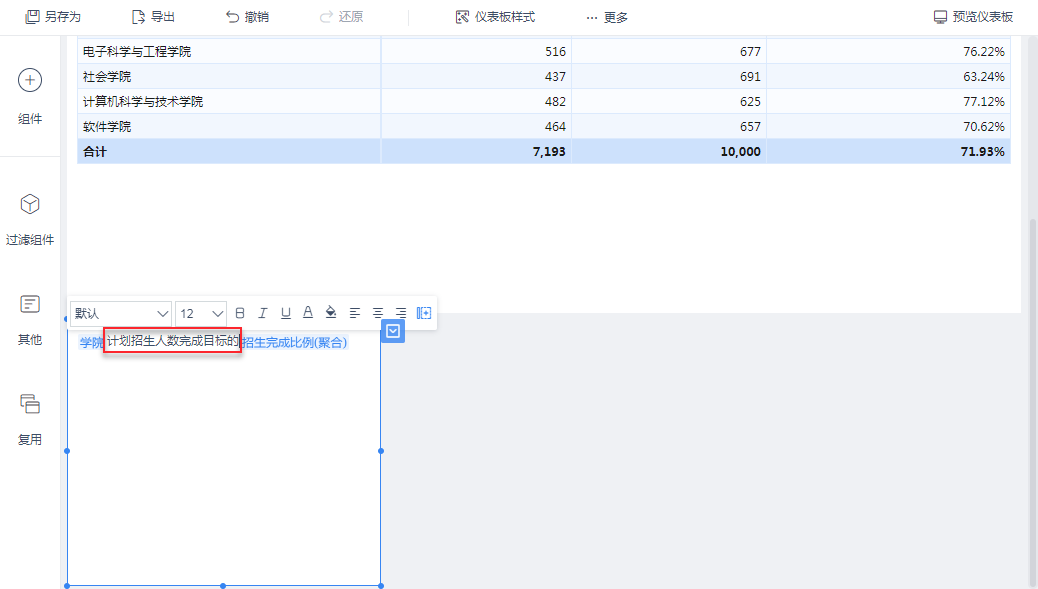Open the text component dropdown arrow
The width and height of the screenshot is (1038, 589).
[393, 331]
